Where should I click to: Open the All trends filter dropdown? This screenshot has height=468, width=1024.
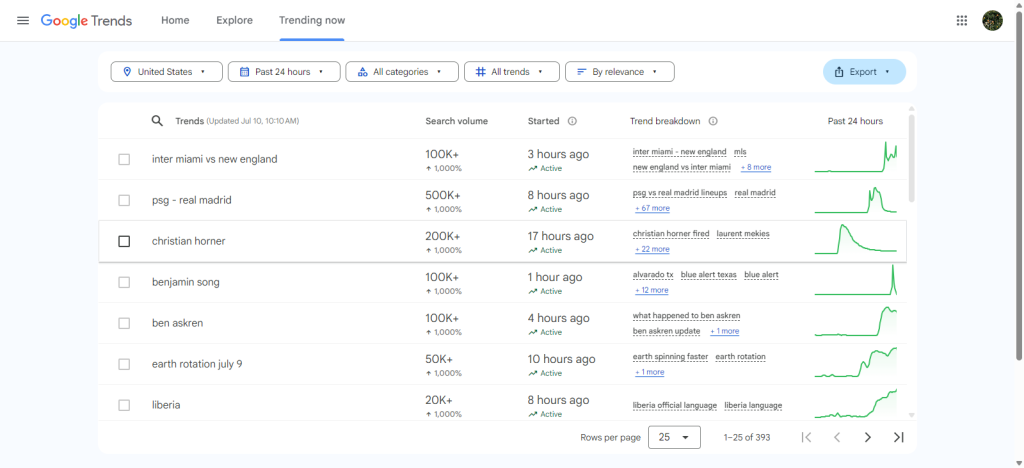512,72
